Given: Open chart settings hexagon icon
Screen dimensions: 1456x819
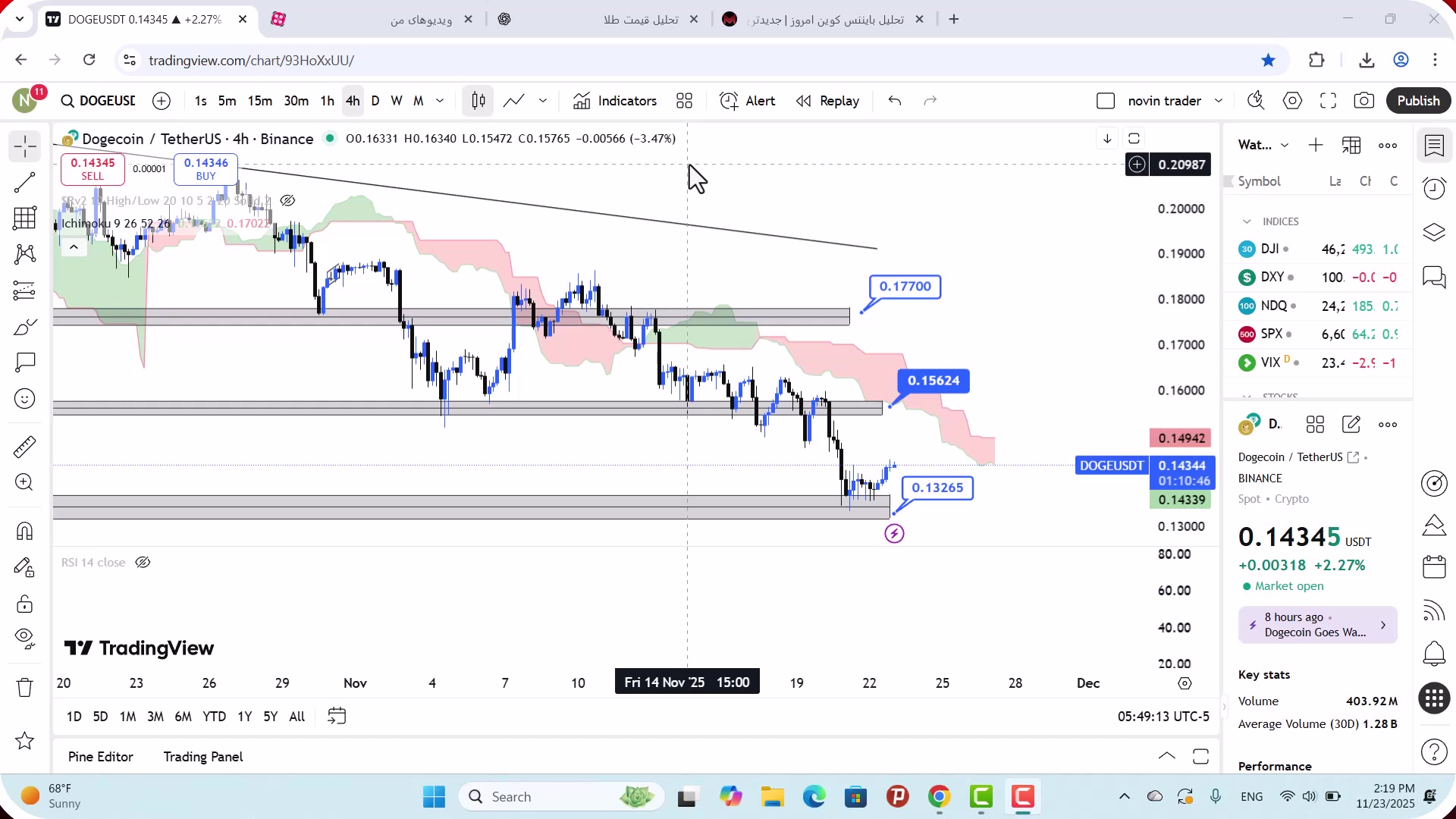Looking at the screenshot, I should click(x=1292, y=101).
